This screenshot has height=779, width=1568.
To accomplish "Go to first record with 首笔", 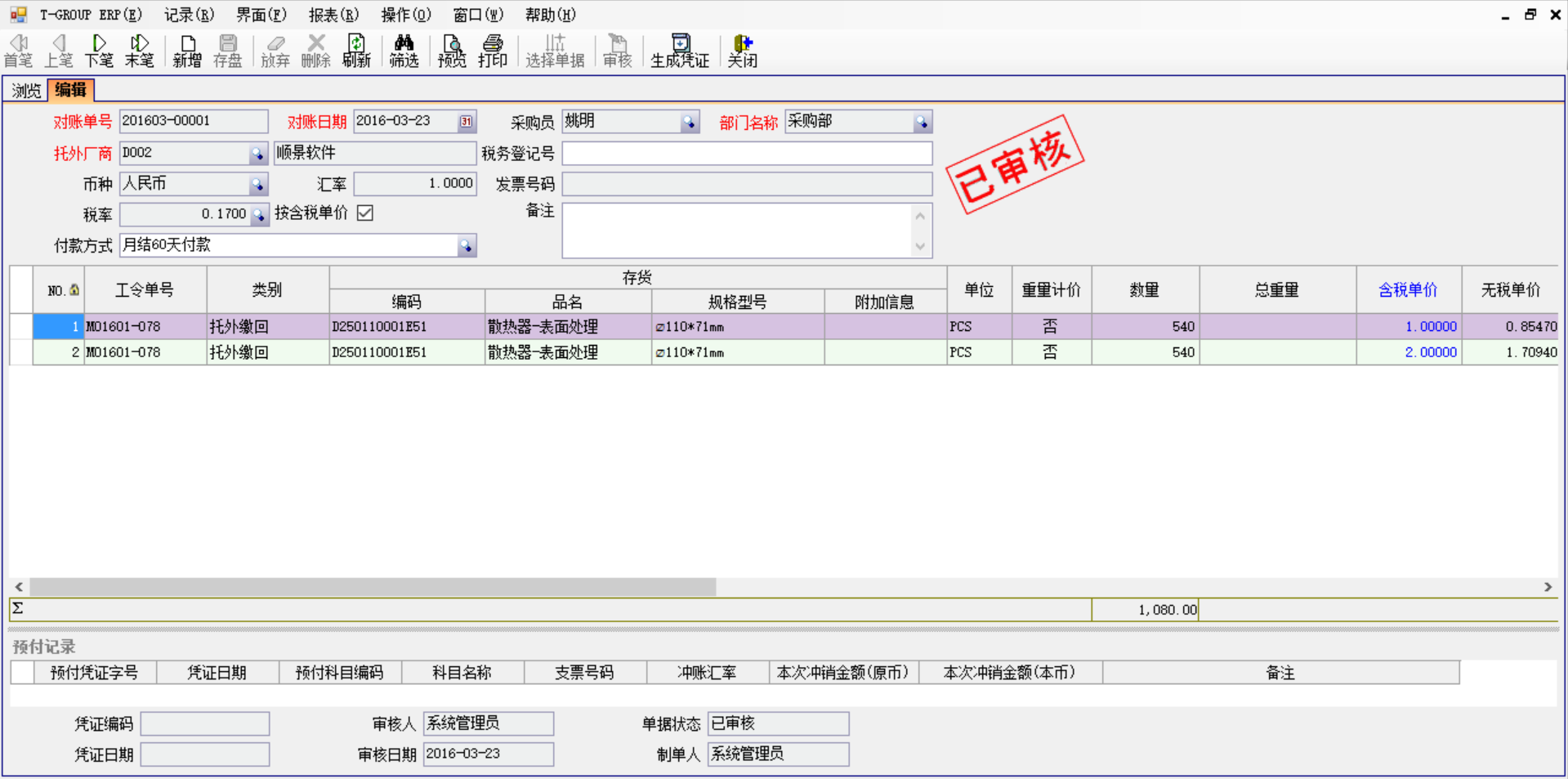I will pyautogui.click(x=18, y=51).
